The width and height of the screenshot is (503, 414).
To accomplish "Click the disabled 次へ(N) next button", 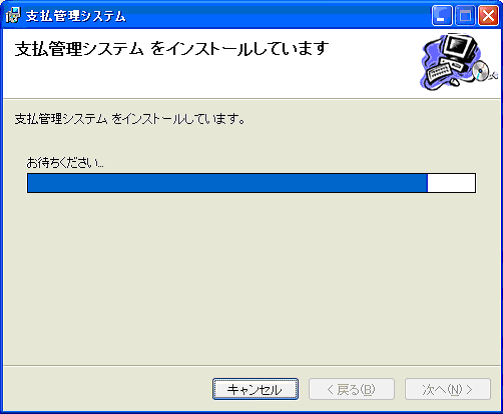I will tap(448, 389).
